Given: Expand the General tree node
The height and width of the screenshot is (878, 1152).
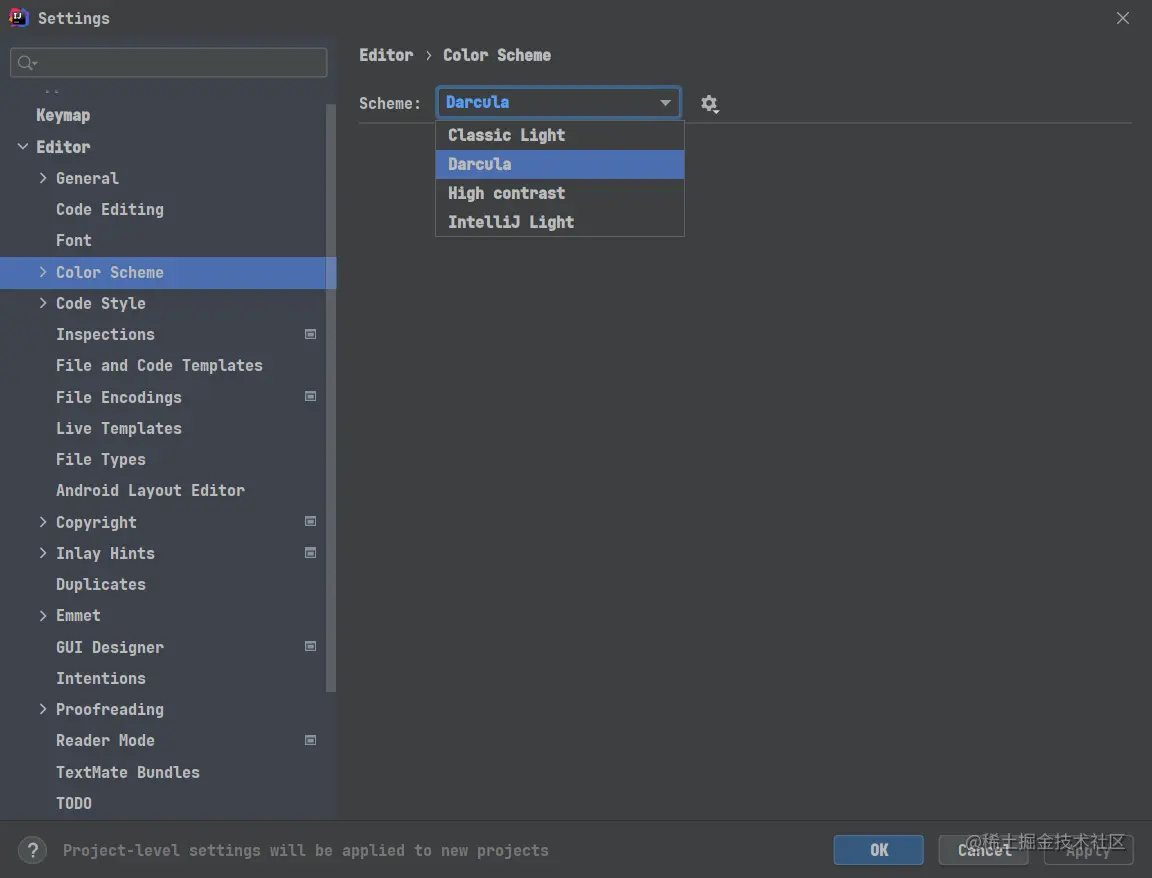Looking at the screenshot, I should 43,178.
